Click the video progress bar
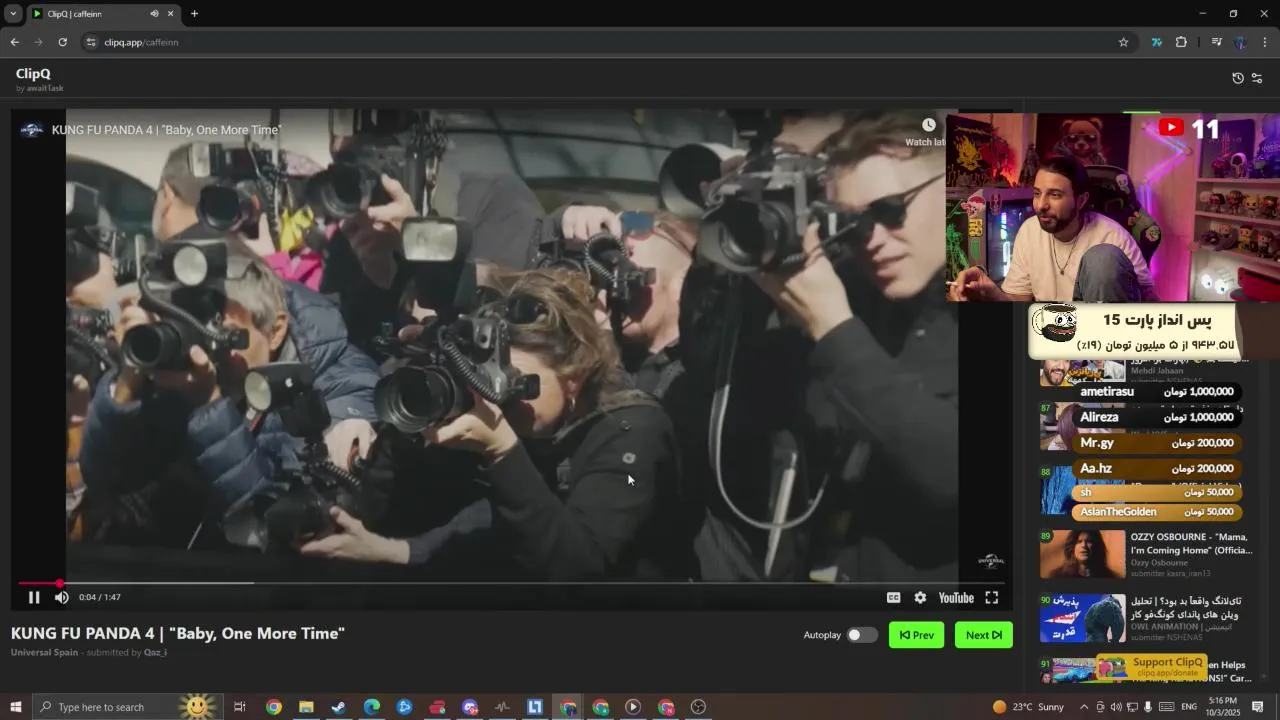This screenshot has height=720, width=1280. pos(511,583)
